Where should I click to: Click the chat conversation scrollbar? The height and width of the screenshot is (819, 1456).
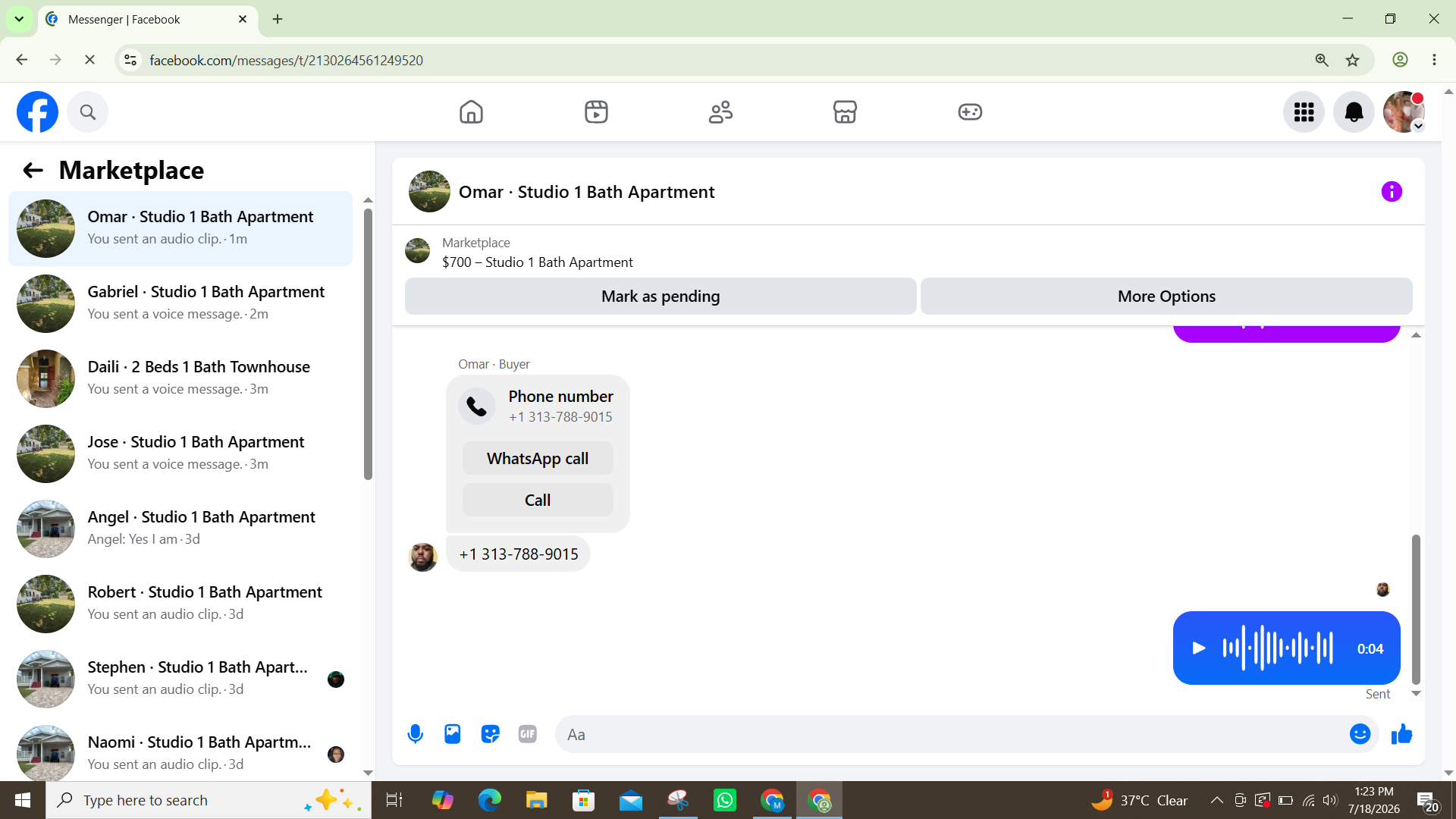(x=1415, y=610)
